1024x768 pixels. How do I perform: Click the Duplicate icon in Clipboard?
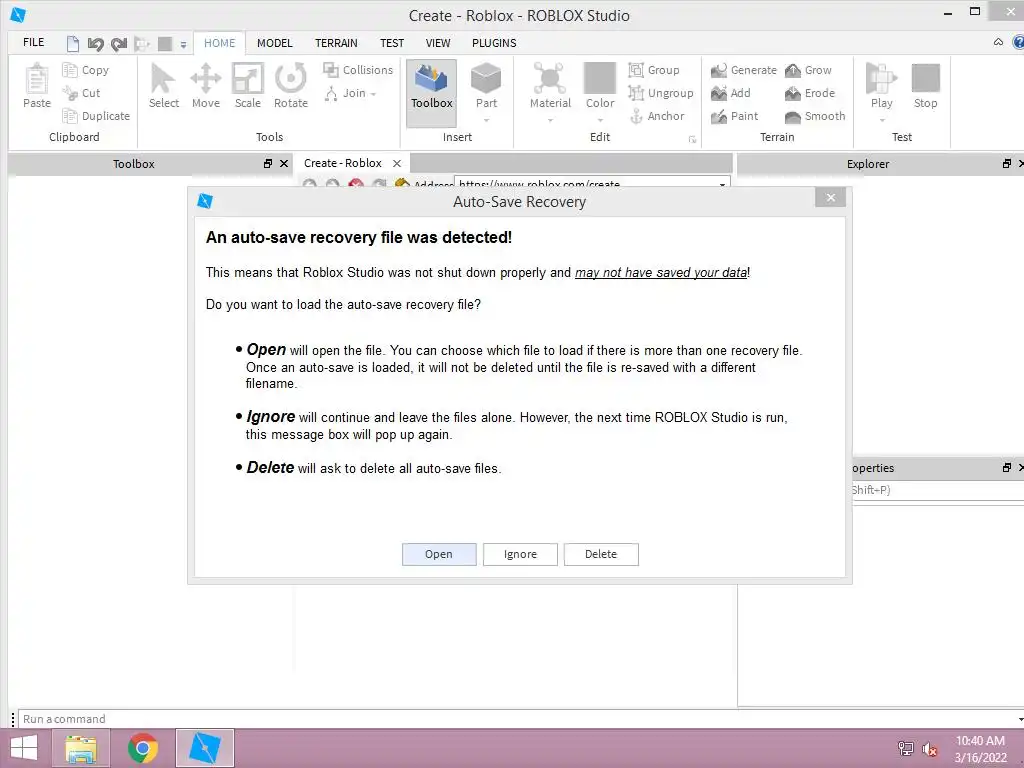click(x=69, y=116)
